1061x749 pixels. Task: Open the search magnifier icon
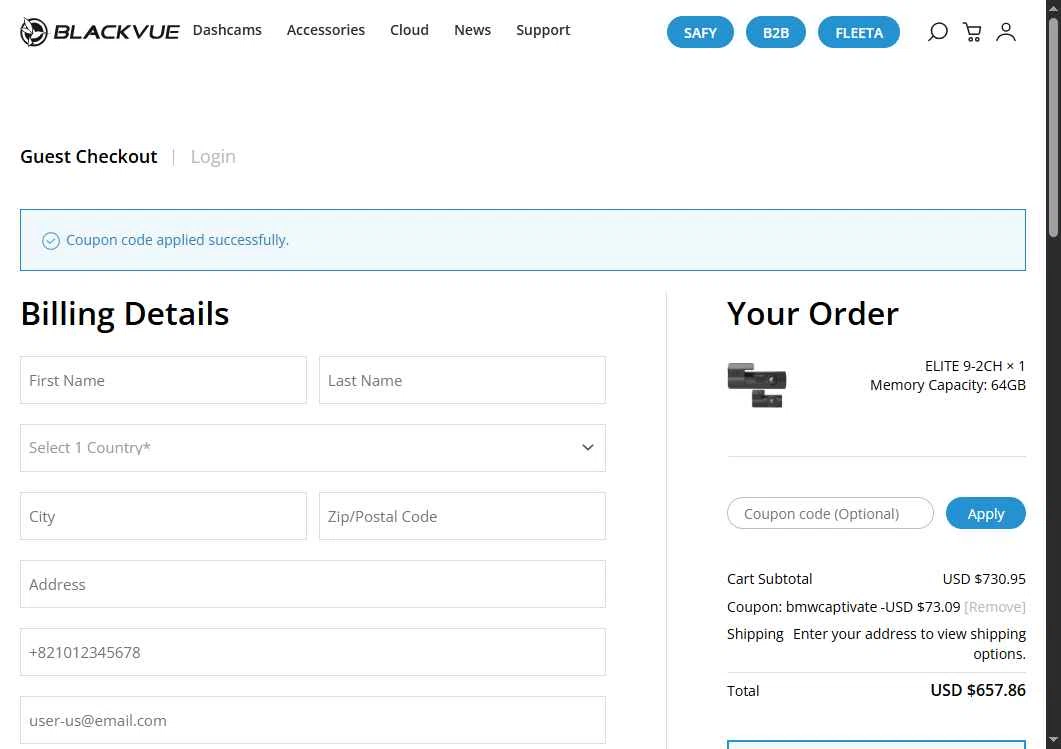(937, 32)
